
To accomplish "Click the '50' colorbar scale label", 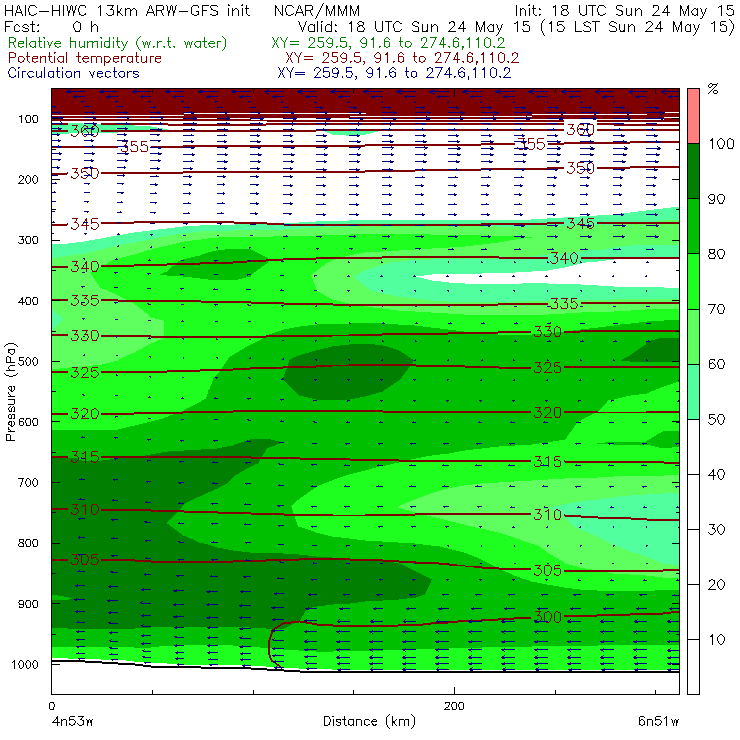I will [x=716, y=419].
